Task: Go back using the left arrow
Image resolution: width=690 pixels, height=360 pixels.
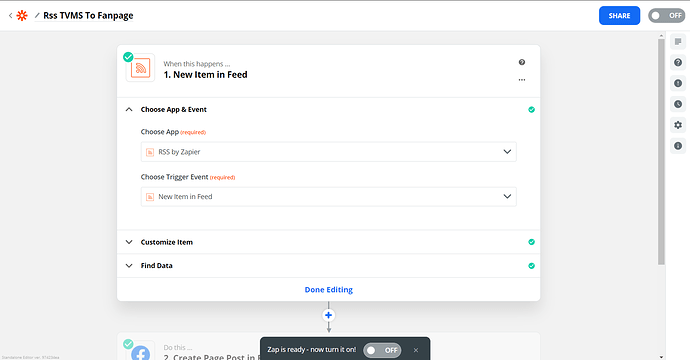Action: pos(10,15)
